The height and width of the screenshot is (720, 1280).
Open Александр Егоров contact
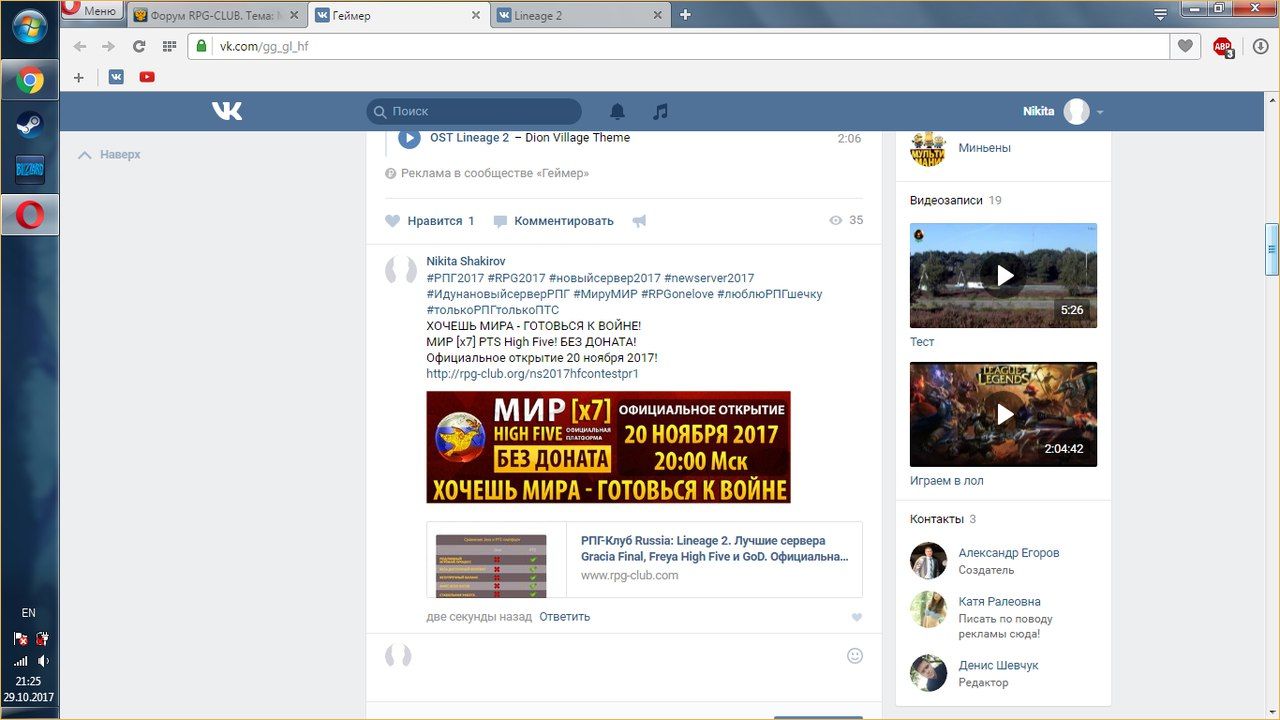pos(1008,553)
